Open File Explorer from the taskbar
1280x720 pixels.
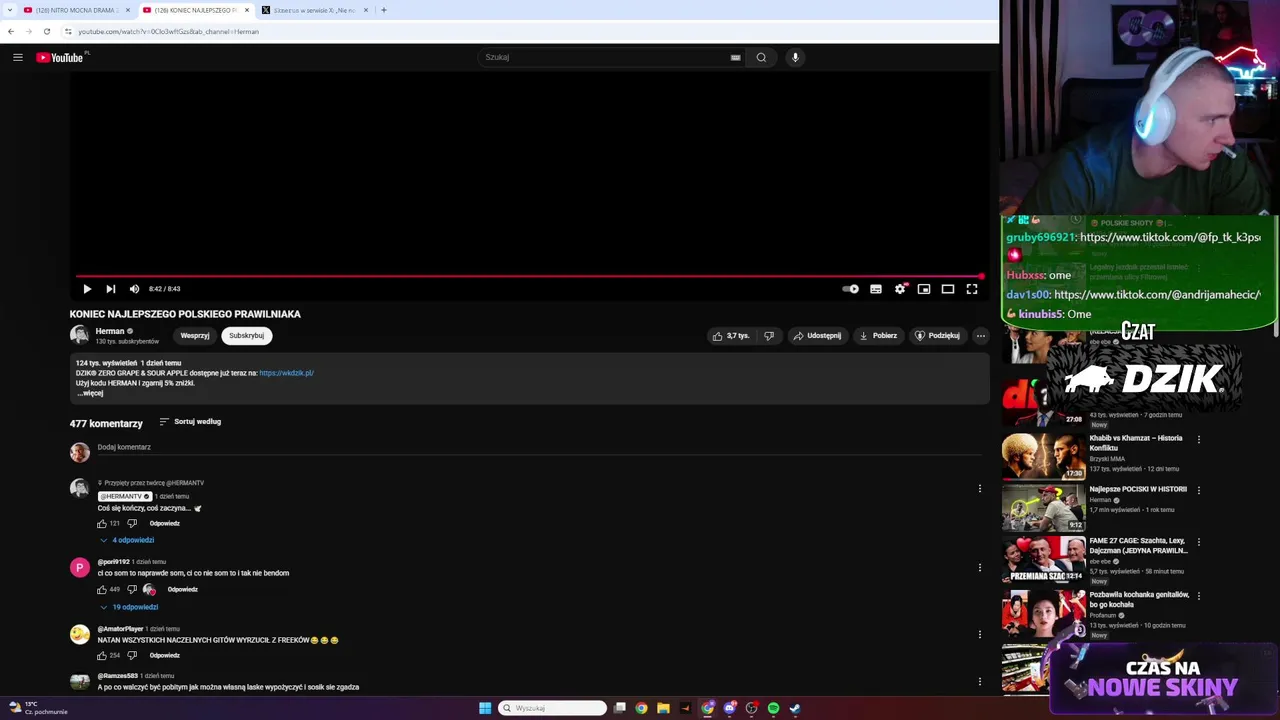[663, 708]
